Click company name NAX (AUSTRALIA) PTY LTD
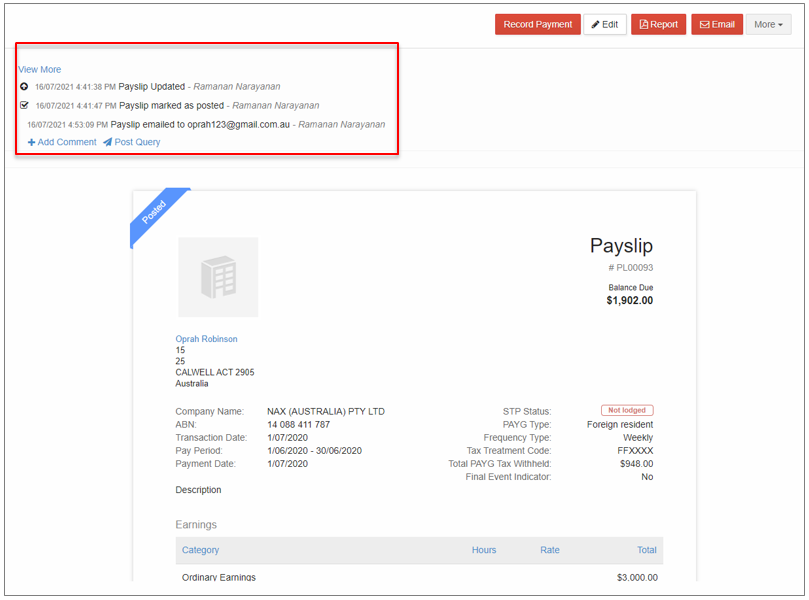The height and width of the screenshot is (600, 809). click(x=326, y=411)
